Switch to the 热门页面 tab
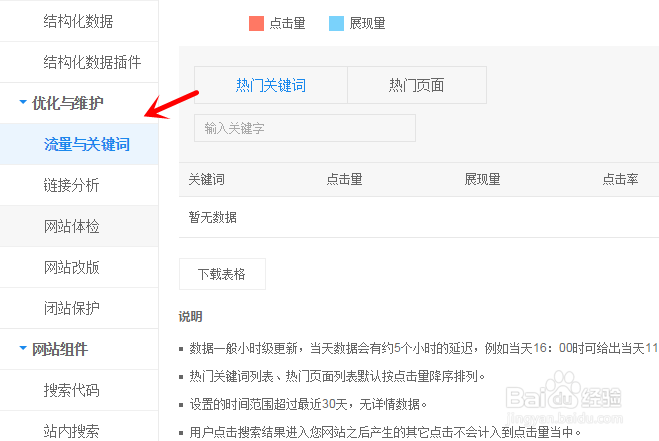659x441 pixels. tap(417, 85)
